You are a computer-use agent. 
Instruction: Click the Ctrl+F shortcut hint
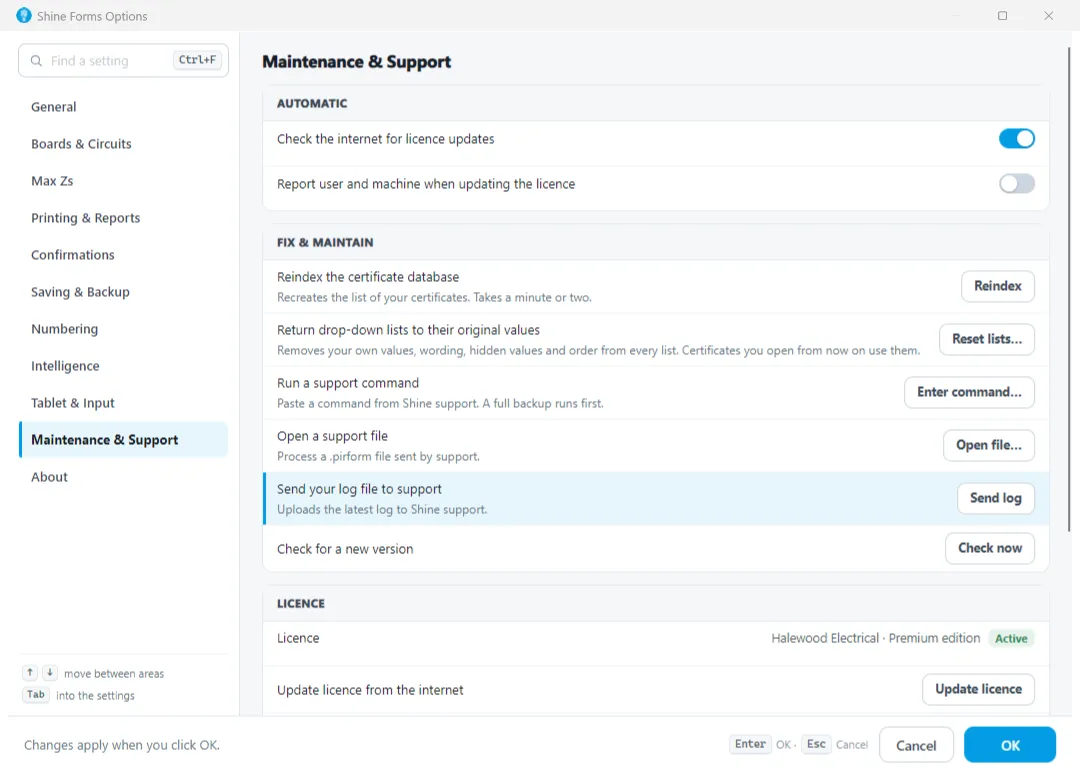[x=197, y=60]
